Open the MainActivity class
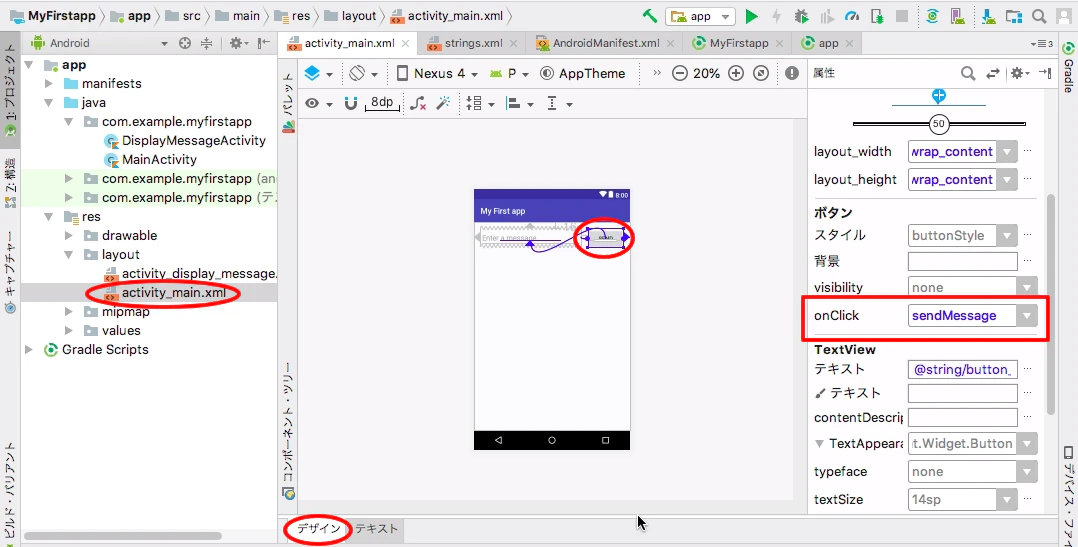 click(x=160, y=159)
